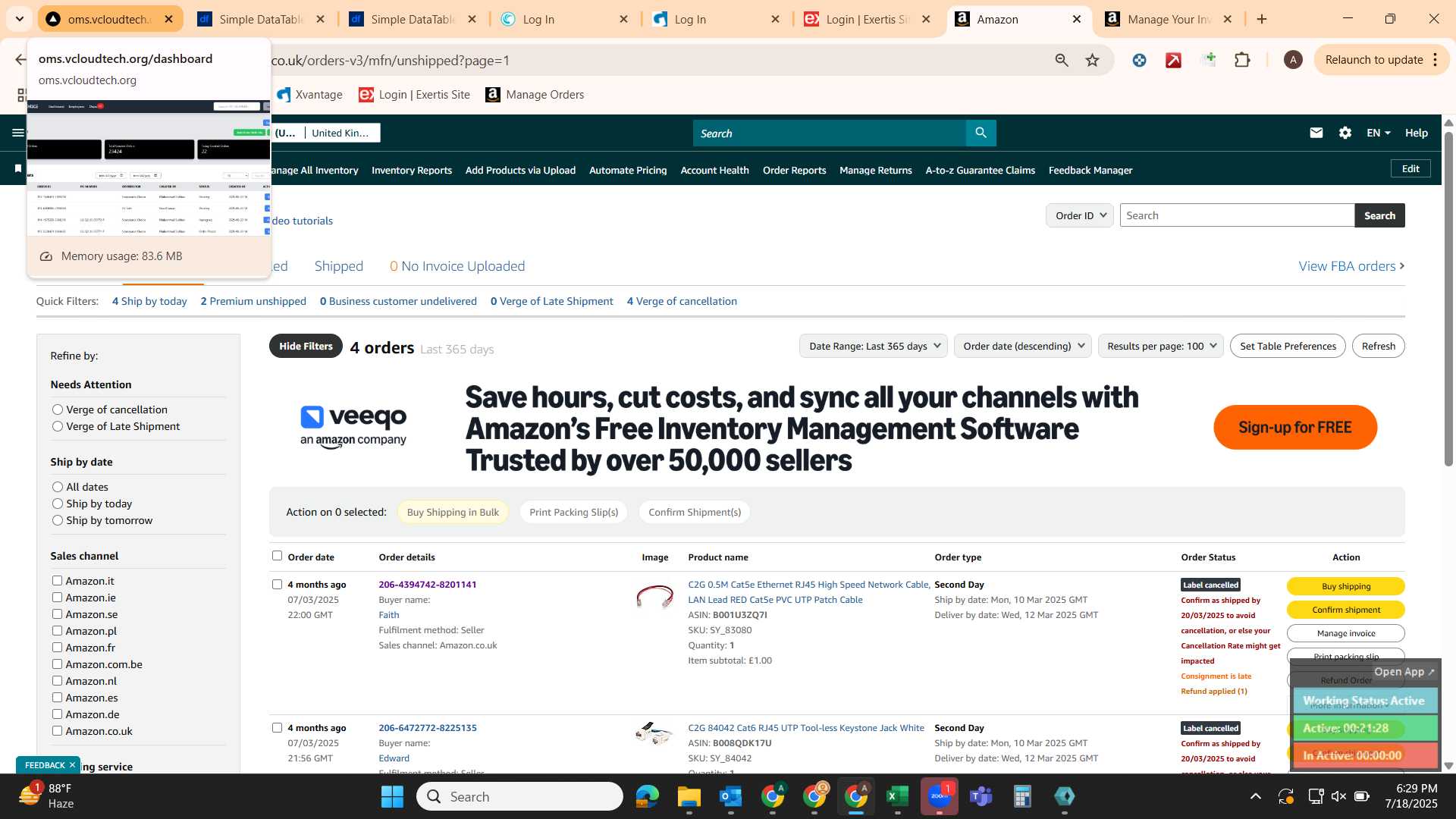Click the browser zoom magnifier icon
Image resolution: width=1456 pixels, height=819 pixels.
pos(1062,60)
